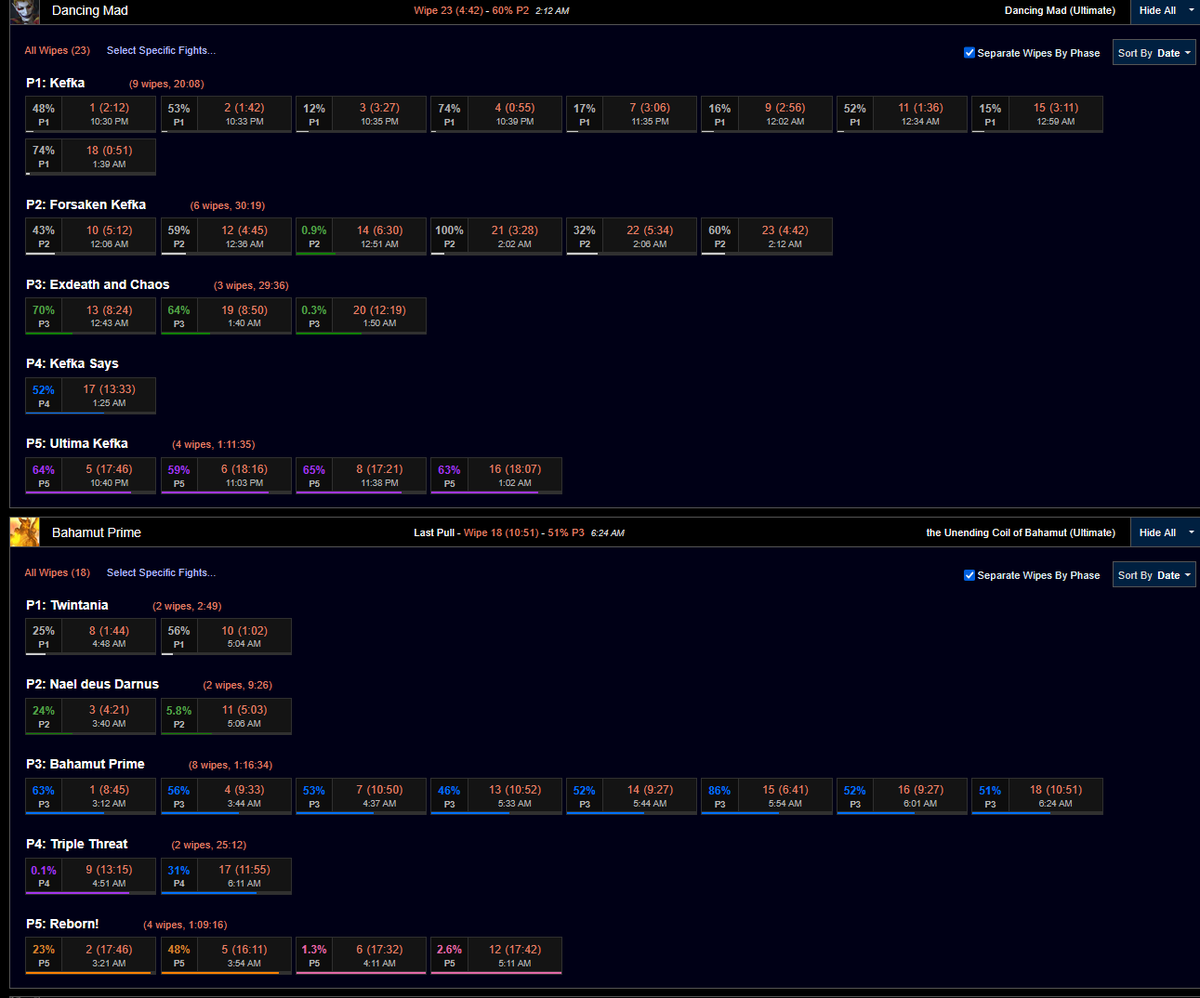Open Twintania wipe 8 (1:44)

tap(91, 637)
